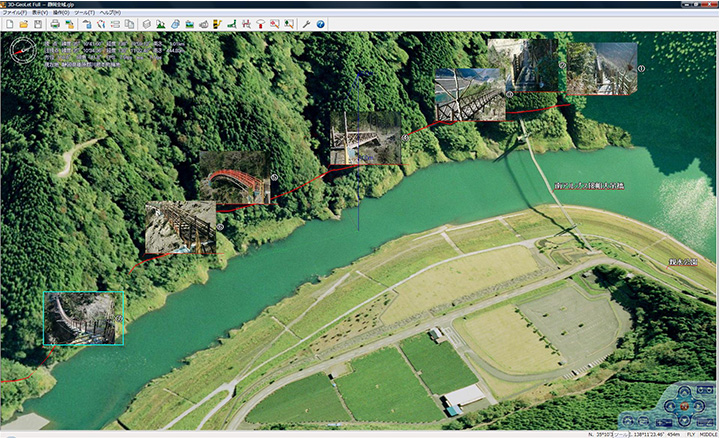Open the 操作(O) menu
This screenshot has width=720, height=438.
pyautogui.click(x=61, y=13)
